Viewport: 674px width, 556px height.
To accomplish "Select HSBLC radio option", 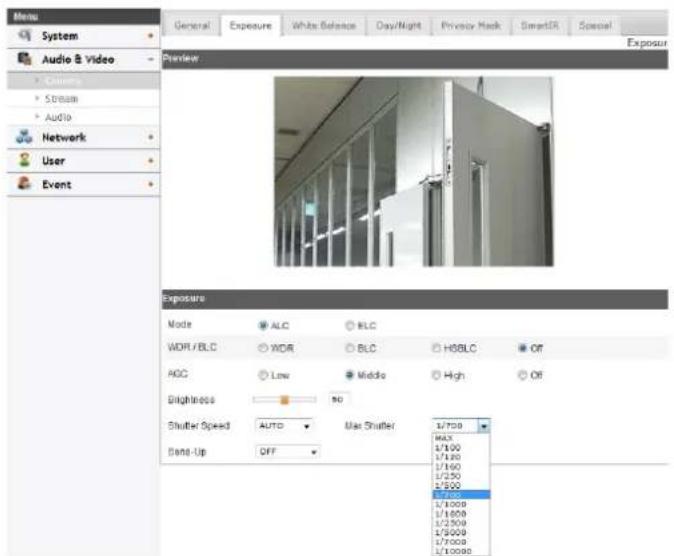I will pyautogui.click(x=436, y=347).
